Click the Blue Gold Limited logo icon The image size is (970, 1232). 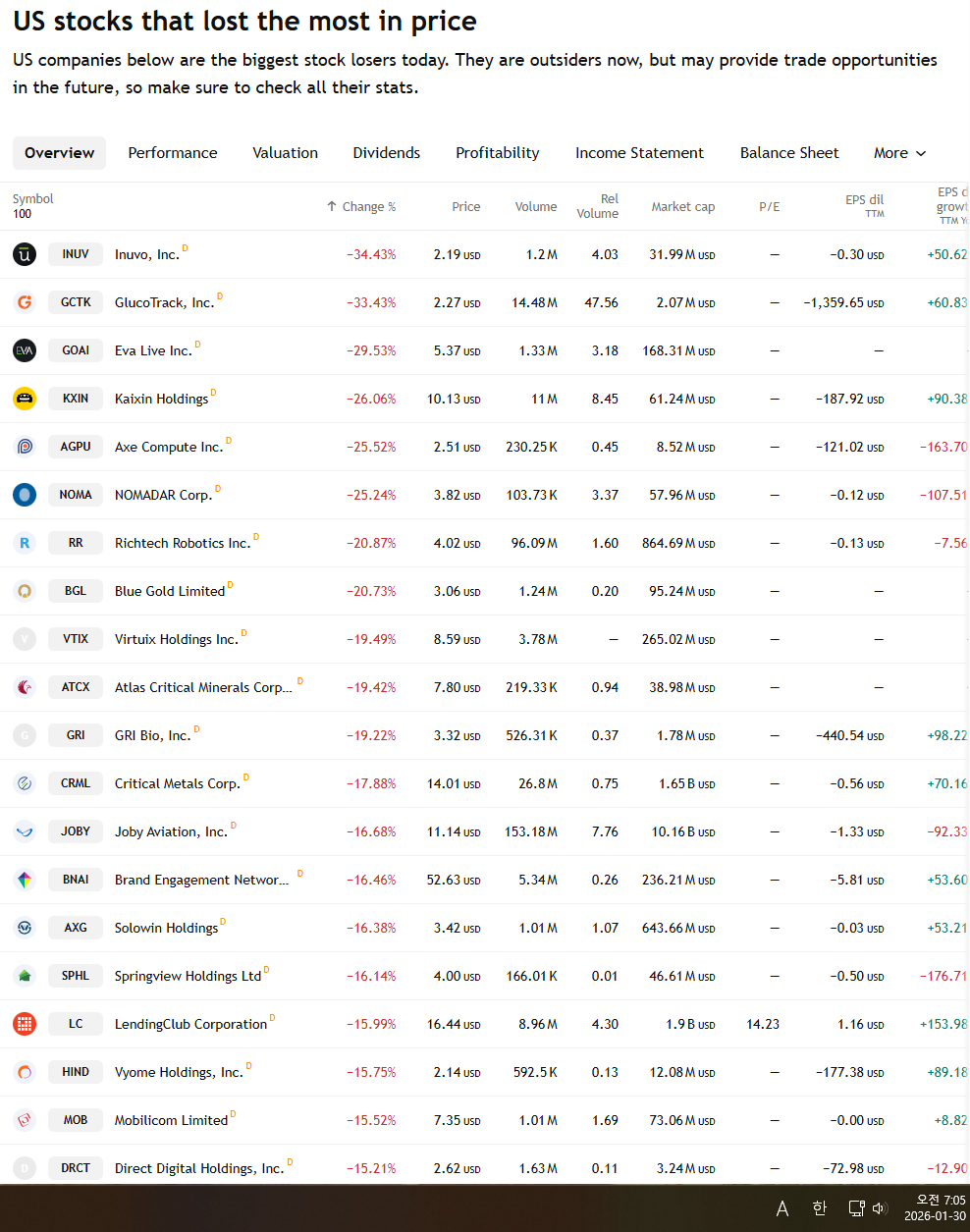click(x=25, y=591)
